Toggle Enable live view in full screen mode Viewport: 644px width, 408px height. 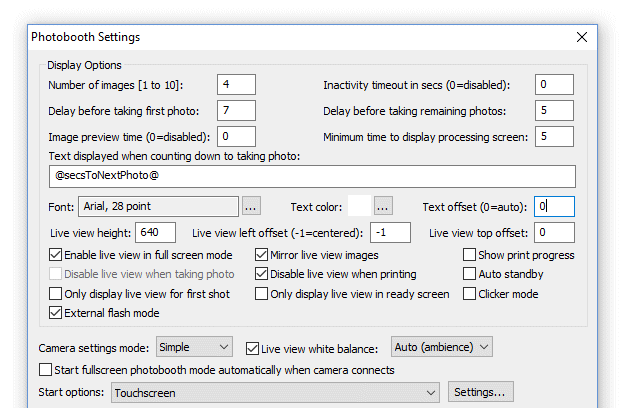[56, 255]
